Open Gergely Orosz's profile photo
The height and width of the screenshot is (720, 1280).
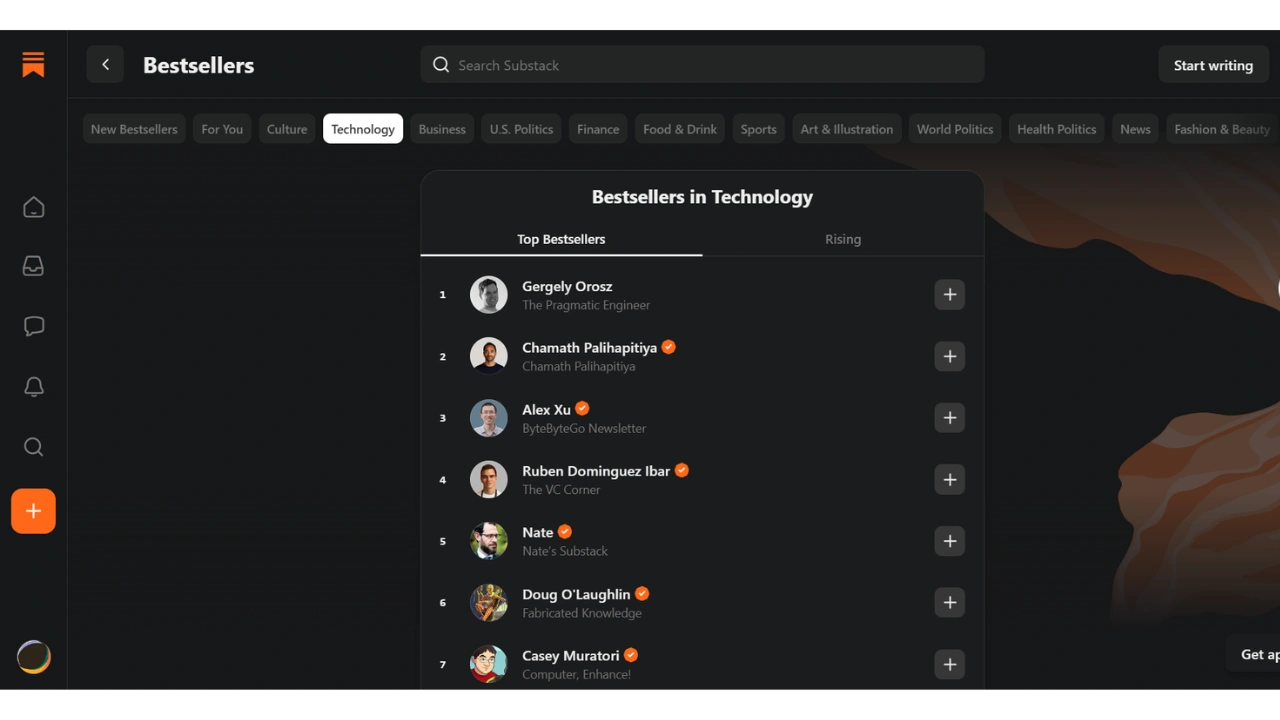point(489,295)
